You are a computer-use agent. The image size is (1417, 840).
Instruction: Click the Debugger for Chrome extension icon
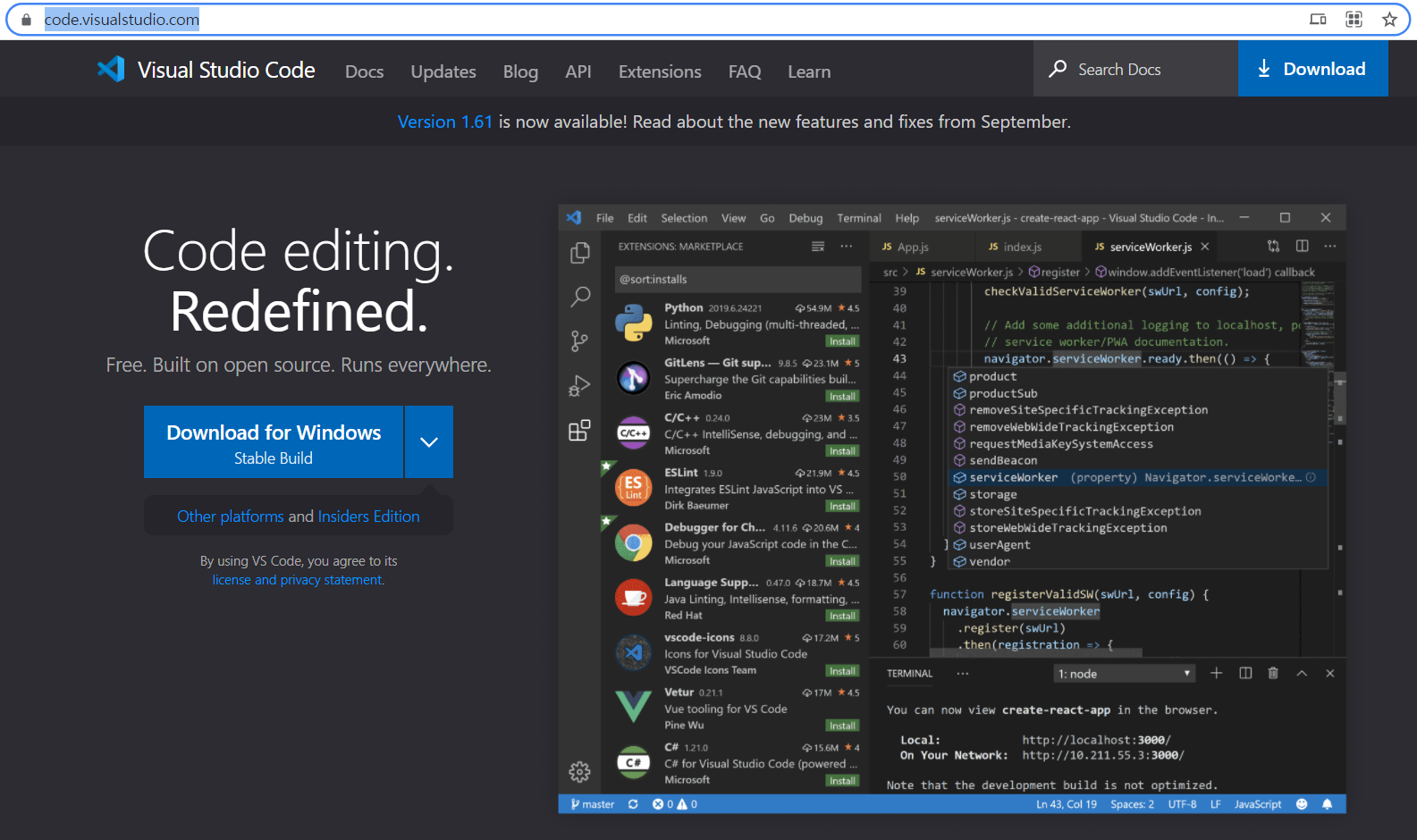tap(633, 542)
